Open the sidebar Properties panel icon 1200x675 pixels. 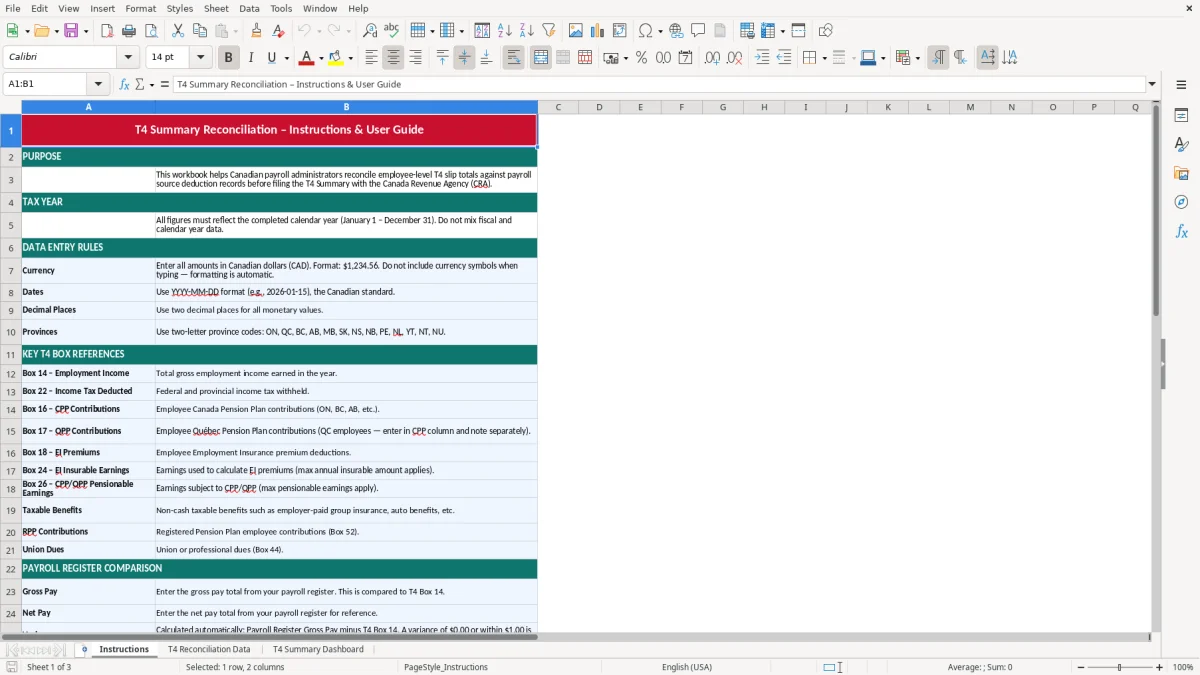(1181, 116)
